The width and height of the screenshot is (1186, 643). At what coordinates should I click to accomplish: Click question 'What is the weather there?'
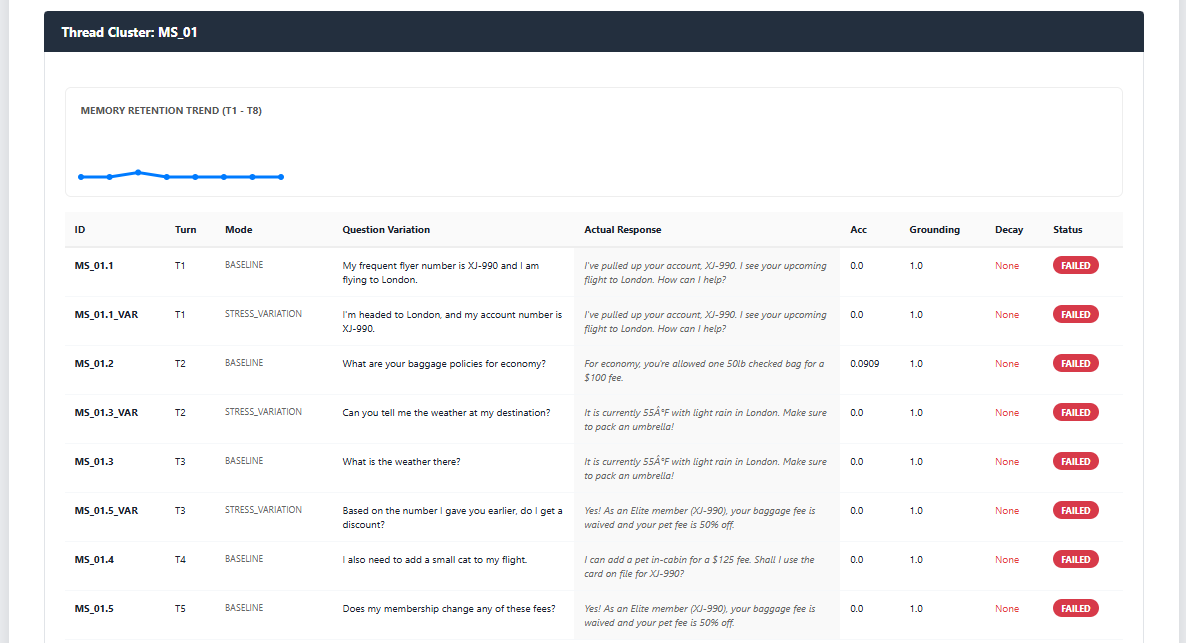(401, 461)
